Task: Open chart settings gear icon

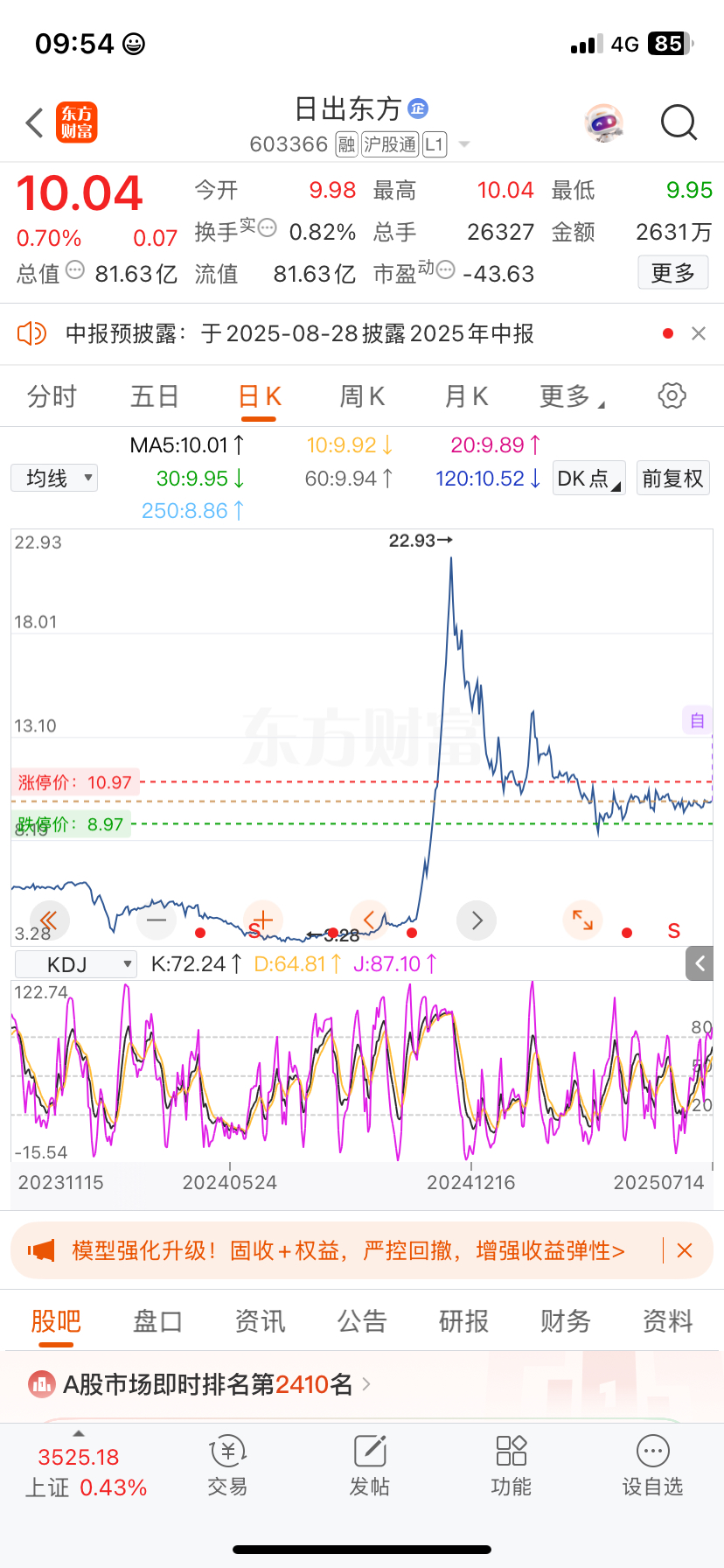Action: tap(672, 395)
